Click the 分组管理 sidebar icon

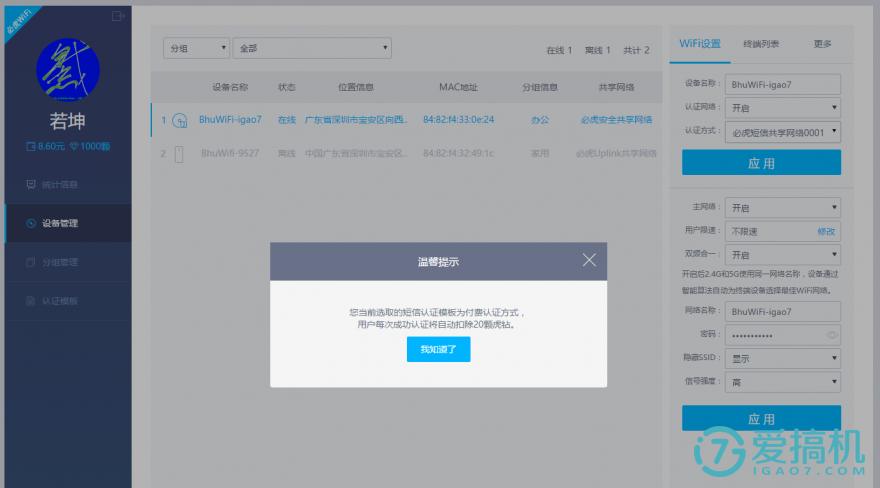(x=31, y=262)
